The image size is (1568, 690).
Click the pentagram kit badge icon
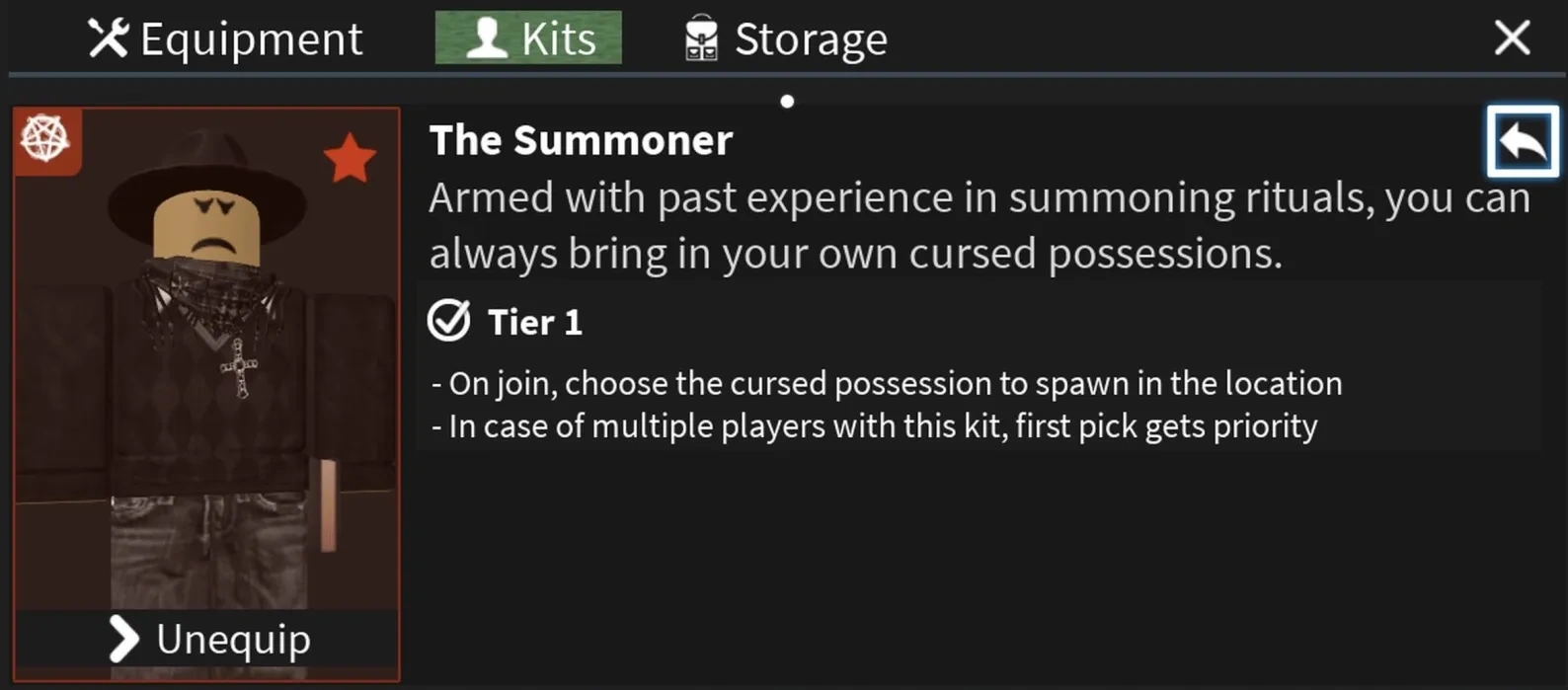[x=45, y=138]
